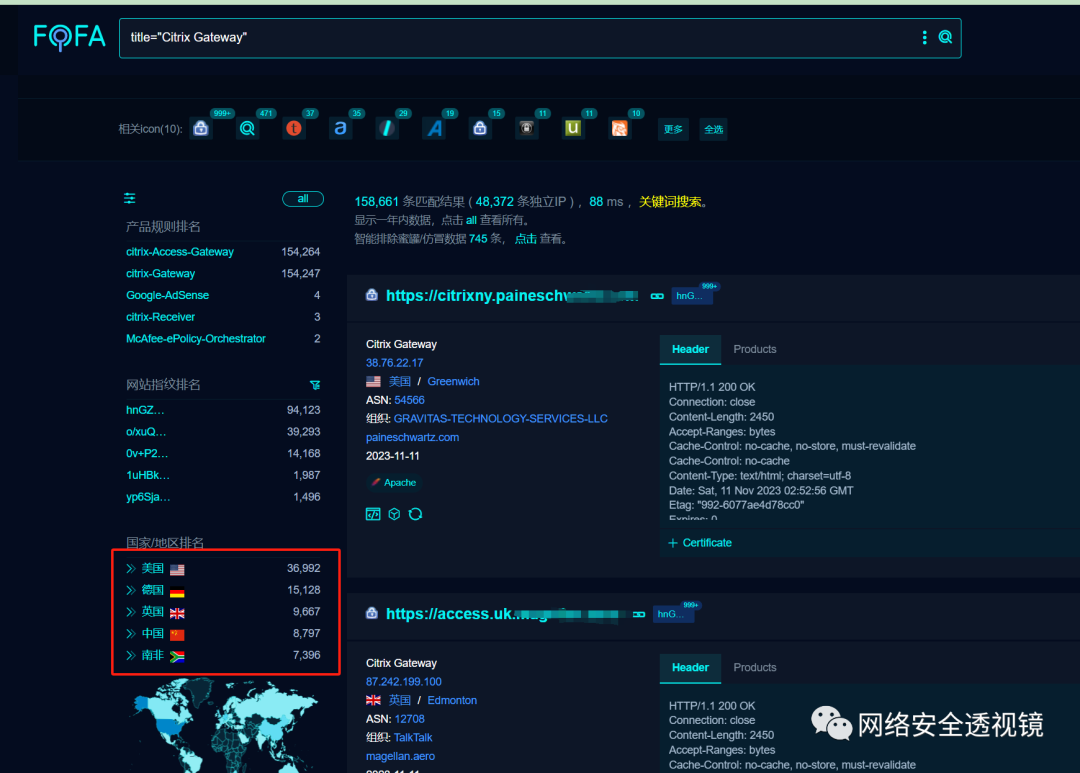Viewport: 1080px width, 773px height.
Task: Click the 关键词搜索 link
Action: (x=669, y=202)
